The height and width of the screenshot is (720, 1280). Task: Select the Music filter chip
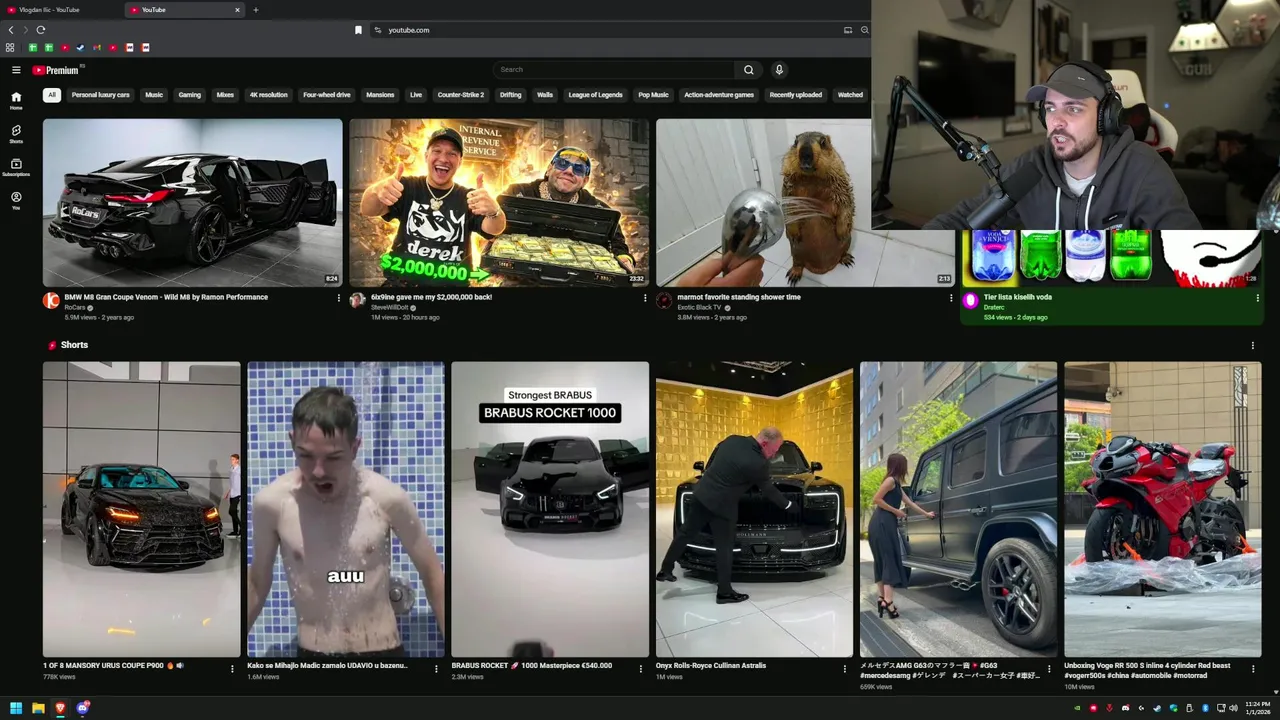coord(154,95)
